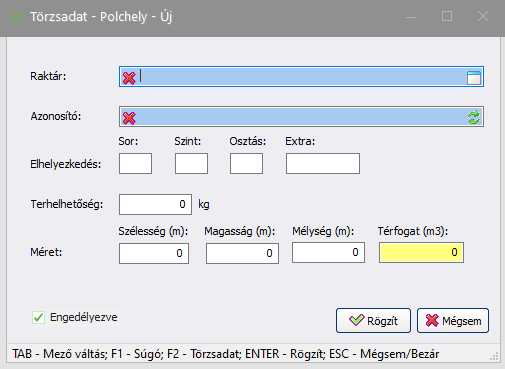Viewport: 505px width, 369px height.
Task: Select the Osztás input box
Action: pos(246,163)
